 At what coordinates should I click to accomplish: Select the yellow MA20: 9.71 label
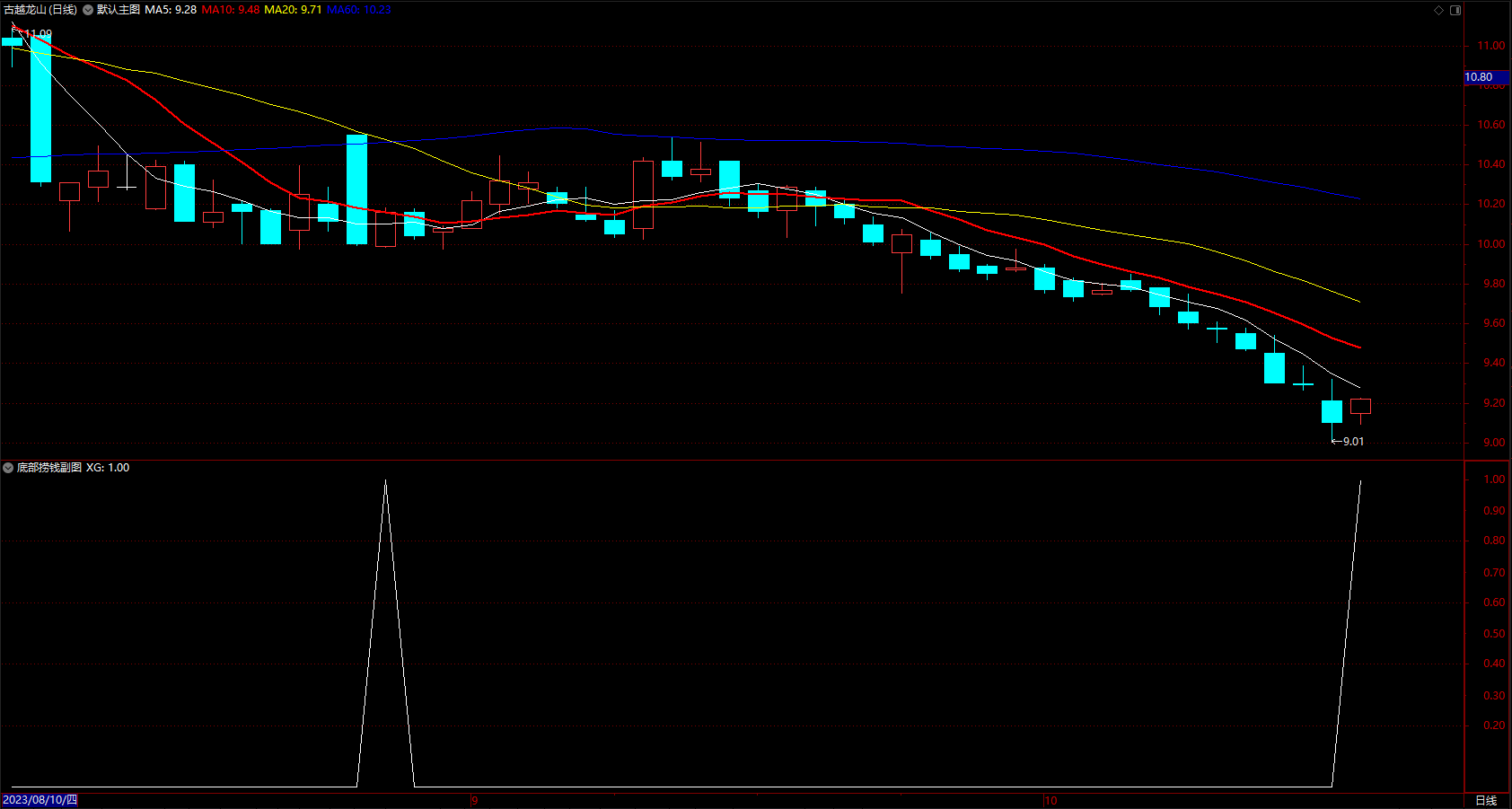[293, 10]
